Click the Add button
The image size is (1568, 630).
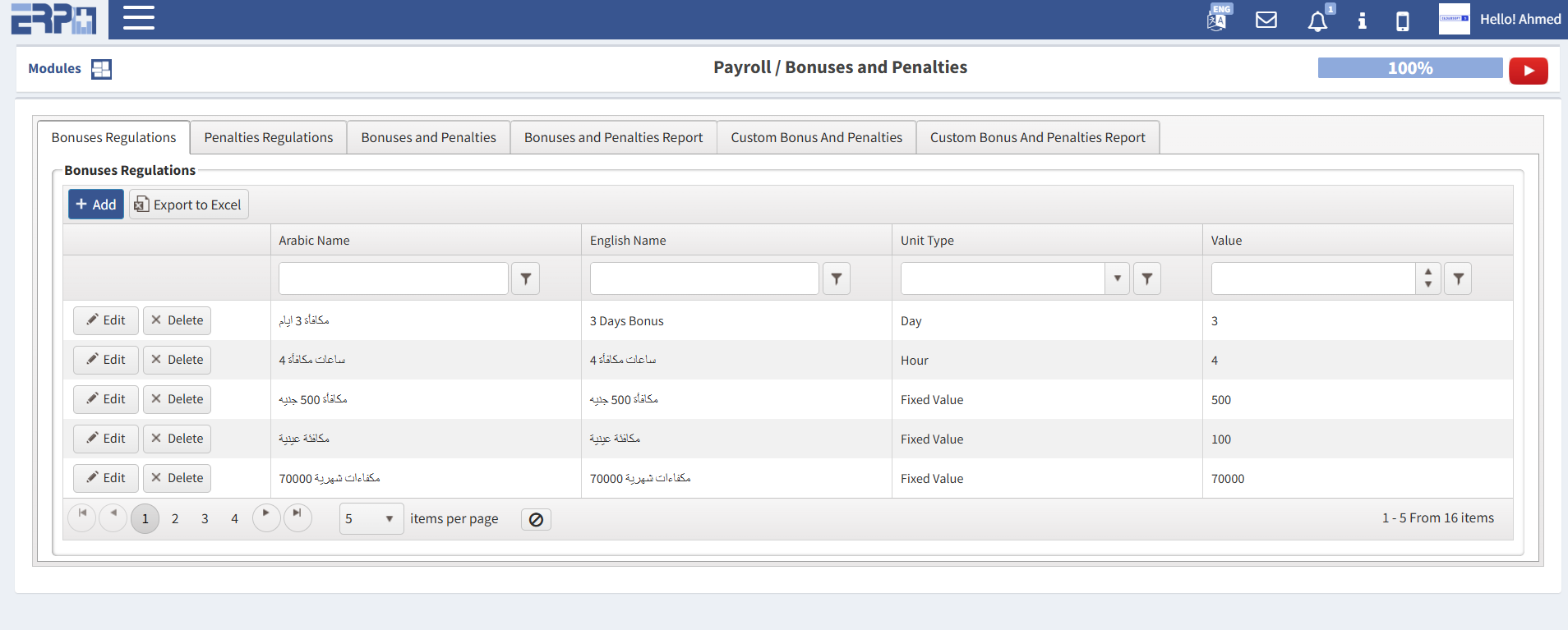coord(96,205)
